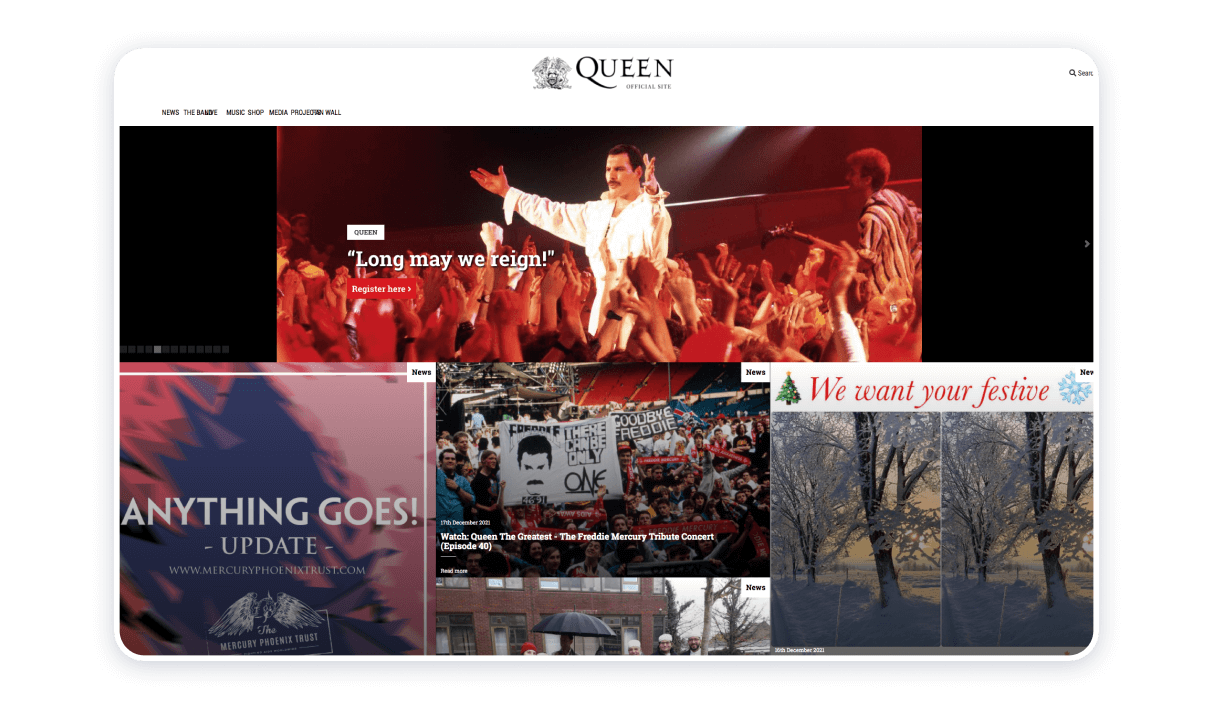Open the FAN WALL menu item
This screenshot has width=1213, height=709.
pyautogui.click(x=329, y=113)
